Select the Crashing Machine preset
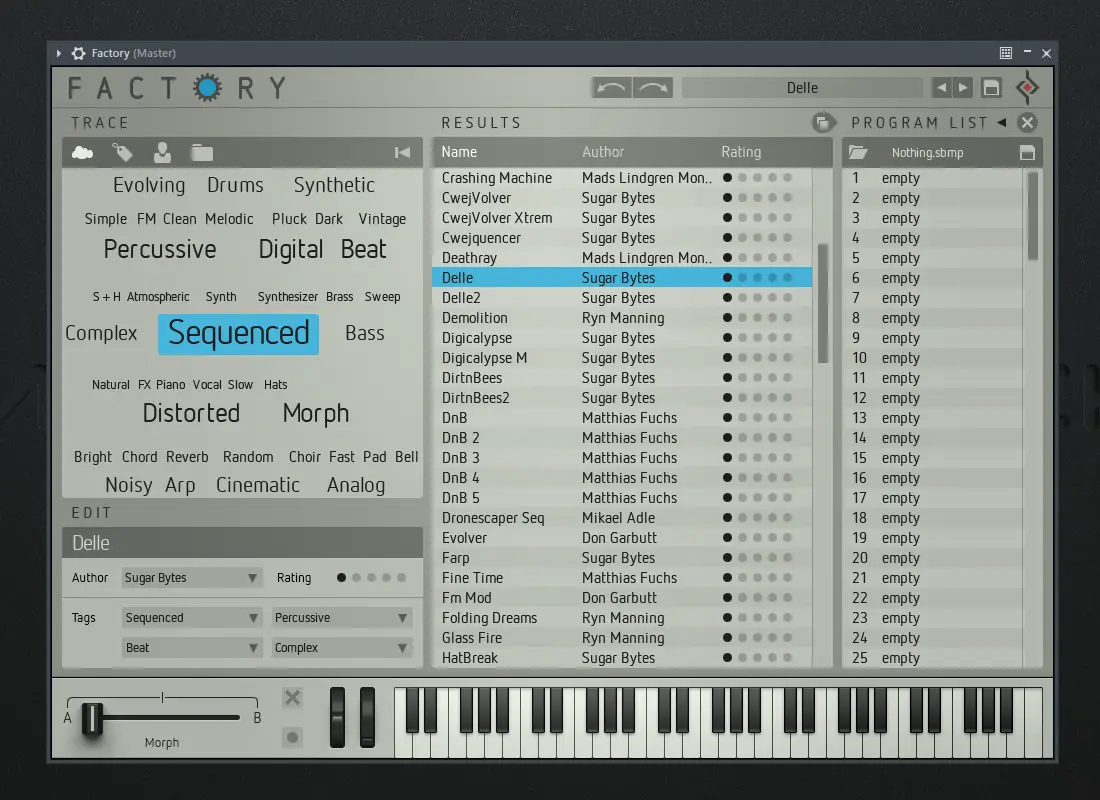The image size is (1100, 800). [x=622, y=178]
